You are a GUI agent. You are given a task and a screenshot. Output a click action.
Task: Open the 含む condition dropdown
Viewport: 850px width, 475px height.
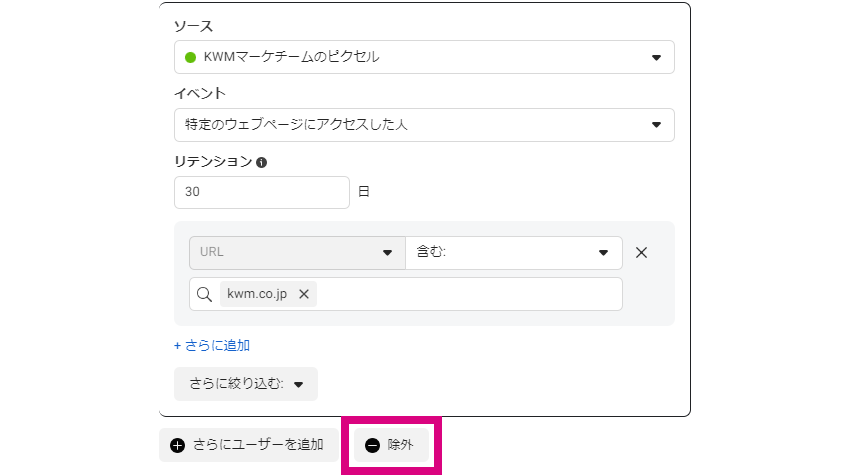pos(514,253)
